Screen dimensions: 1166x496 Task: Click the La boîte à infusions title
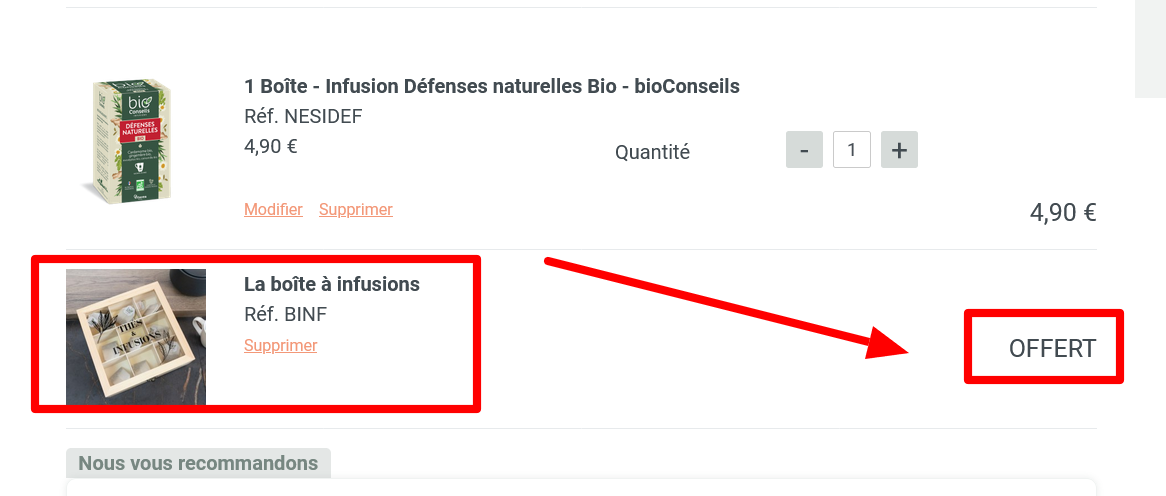click(x=331, y=284)
